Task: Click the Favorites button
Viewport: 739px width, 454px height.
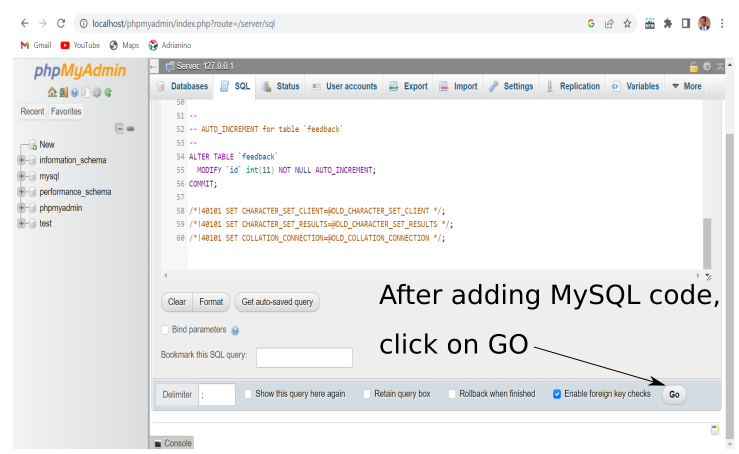Action: click(66, 112)
